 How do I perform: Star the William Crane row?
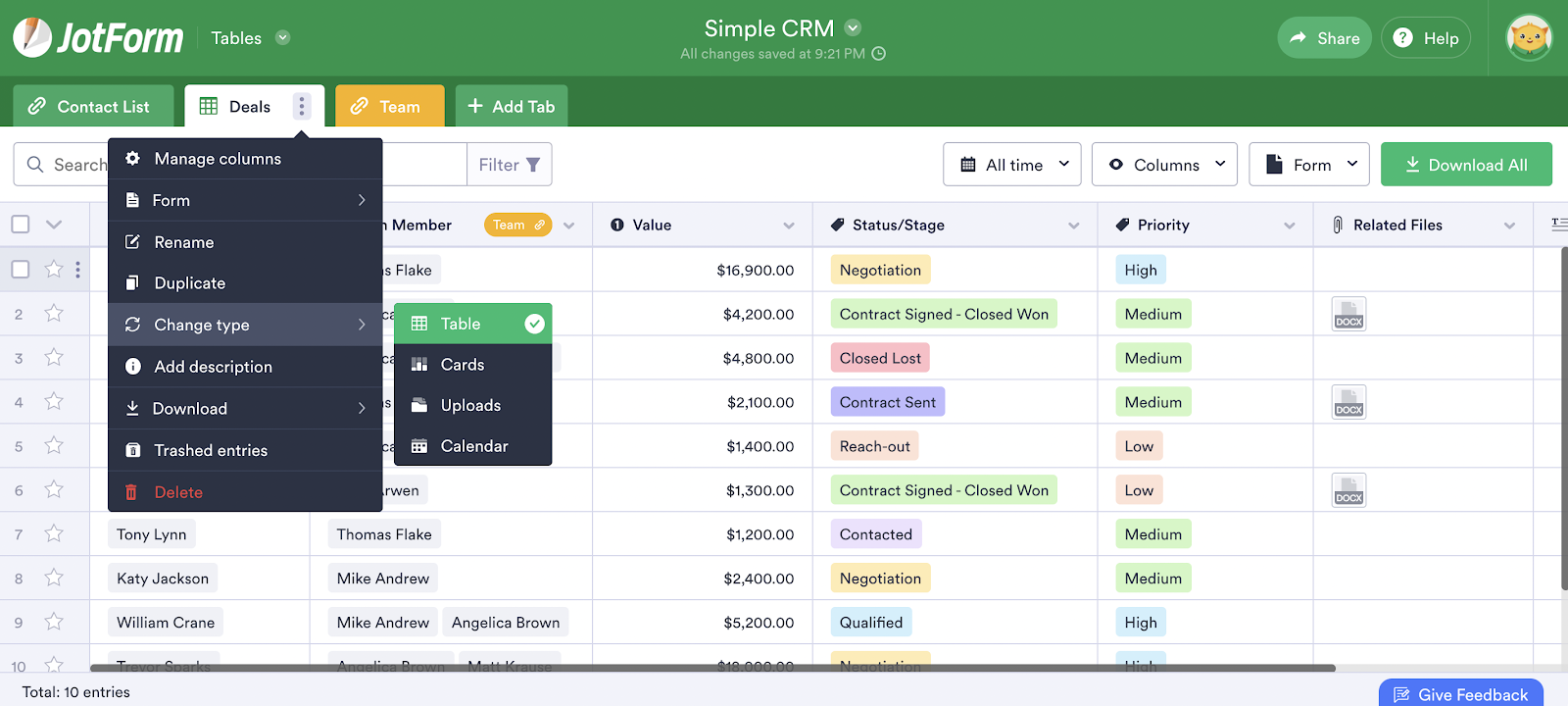(54, 623)
